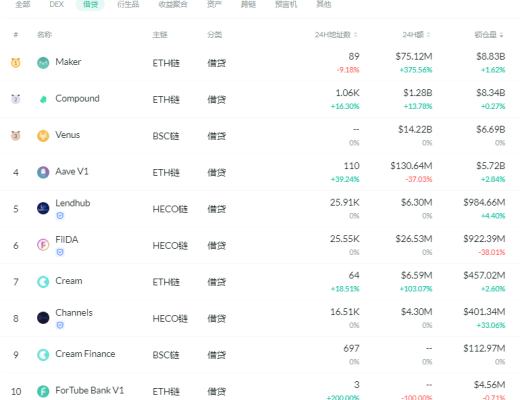Click the $14.22B value in Venus row
This screenshot has width=520, height=400.
point(415,130)
